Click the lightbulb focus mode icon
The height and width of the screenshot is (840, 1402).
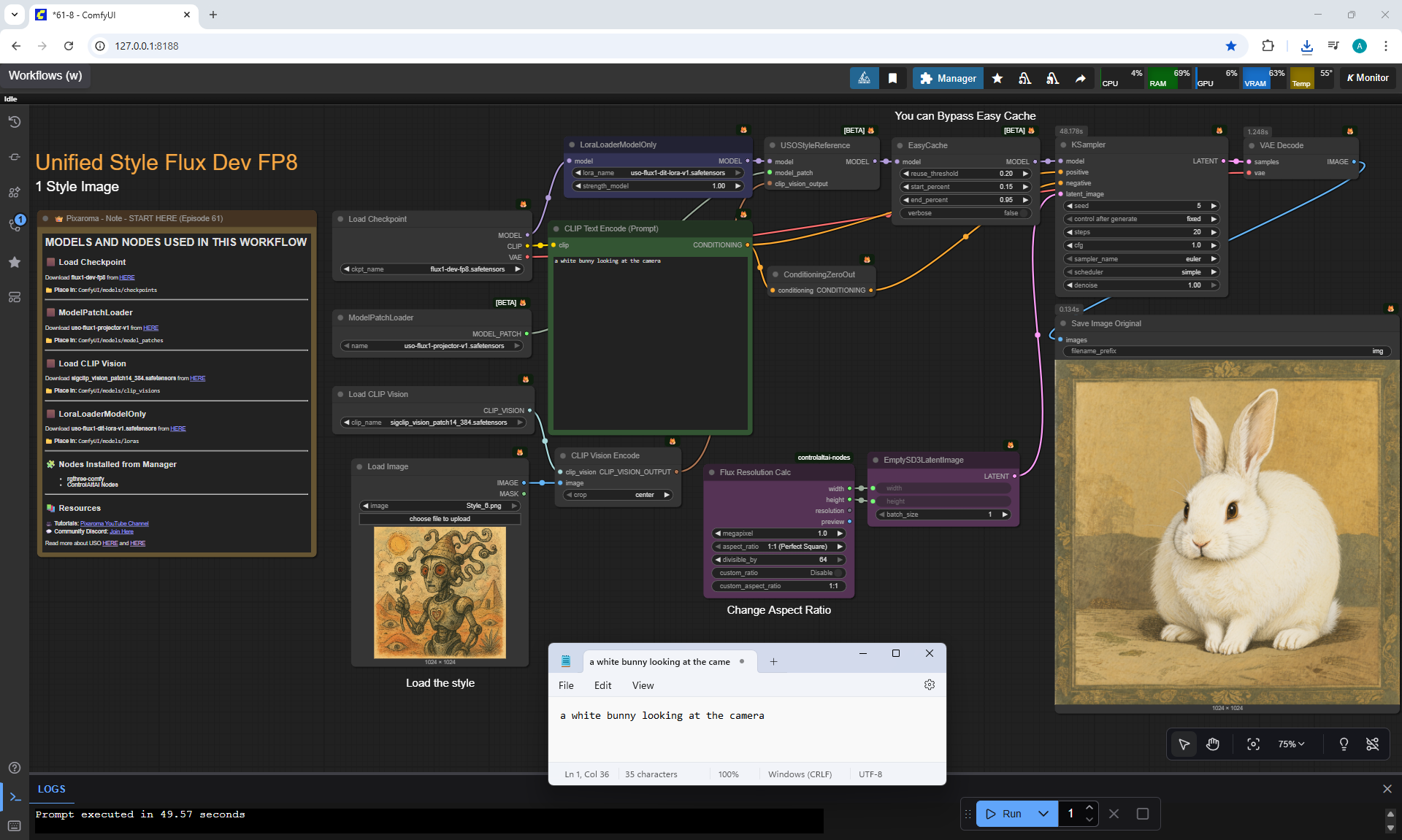pos(1344,744)
